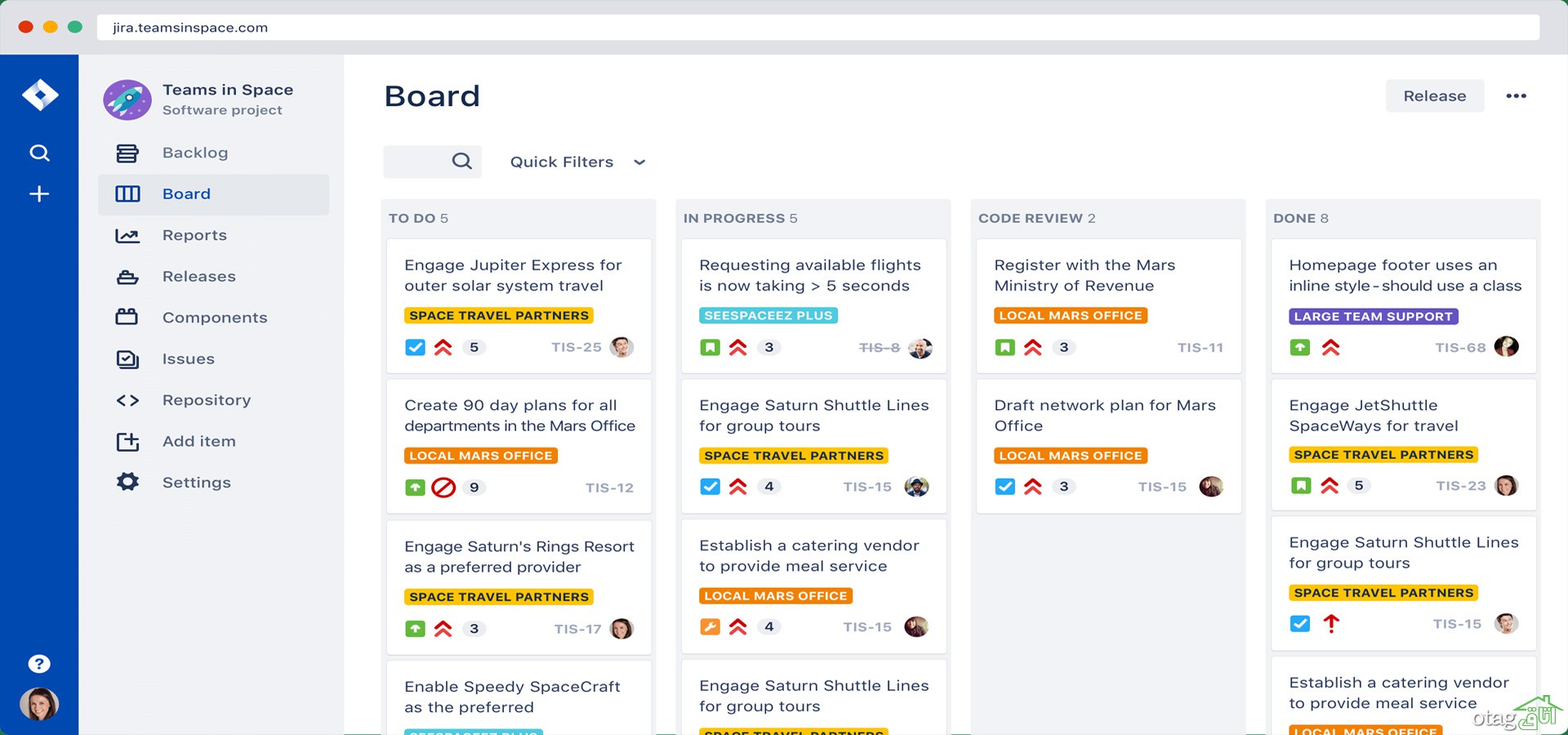Click the single red up-arrow priority icon
1568x735 pixels.
pyautogui.click(x=1331, y=624)
